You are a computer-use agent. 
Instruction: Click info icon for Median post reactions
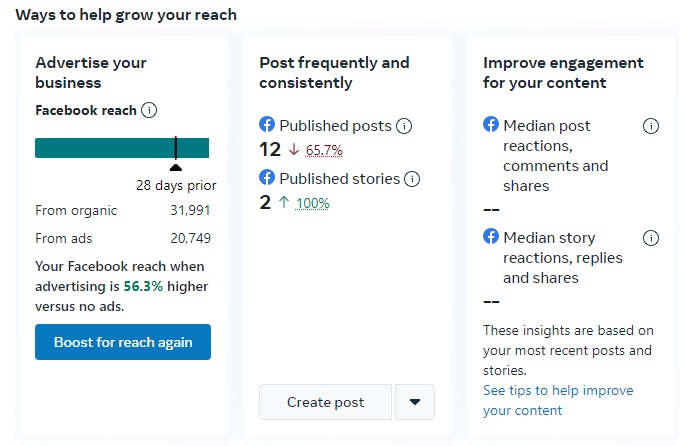tap(651, 126)
